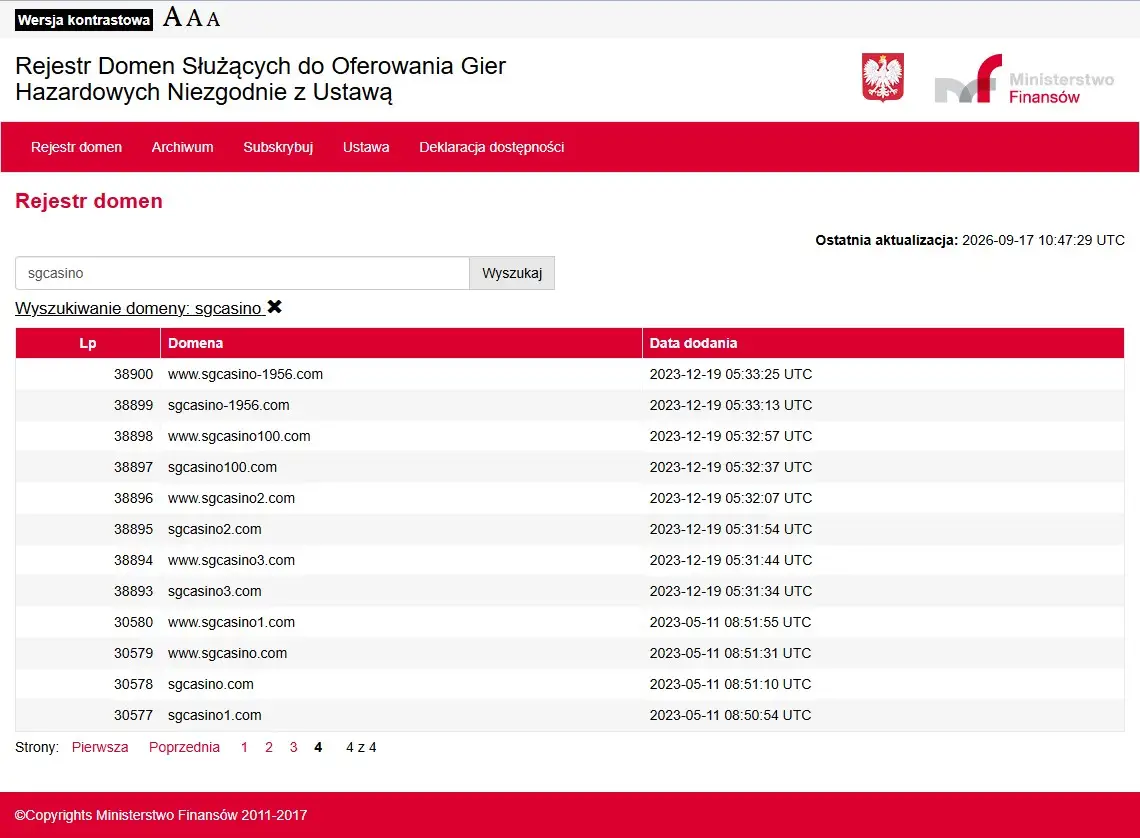The width and height of the screenshot is (1140, 838).
Task: Select domain www.sgcasino-1956.com
Action: [x=245, y=374]
